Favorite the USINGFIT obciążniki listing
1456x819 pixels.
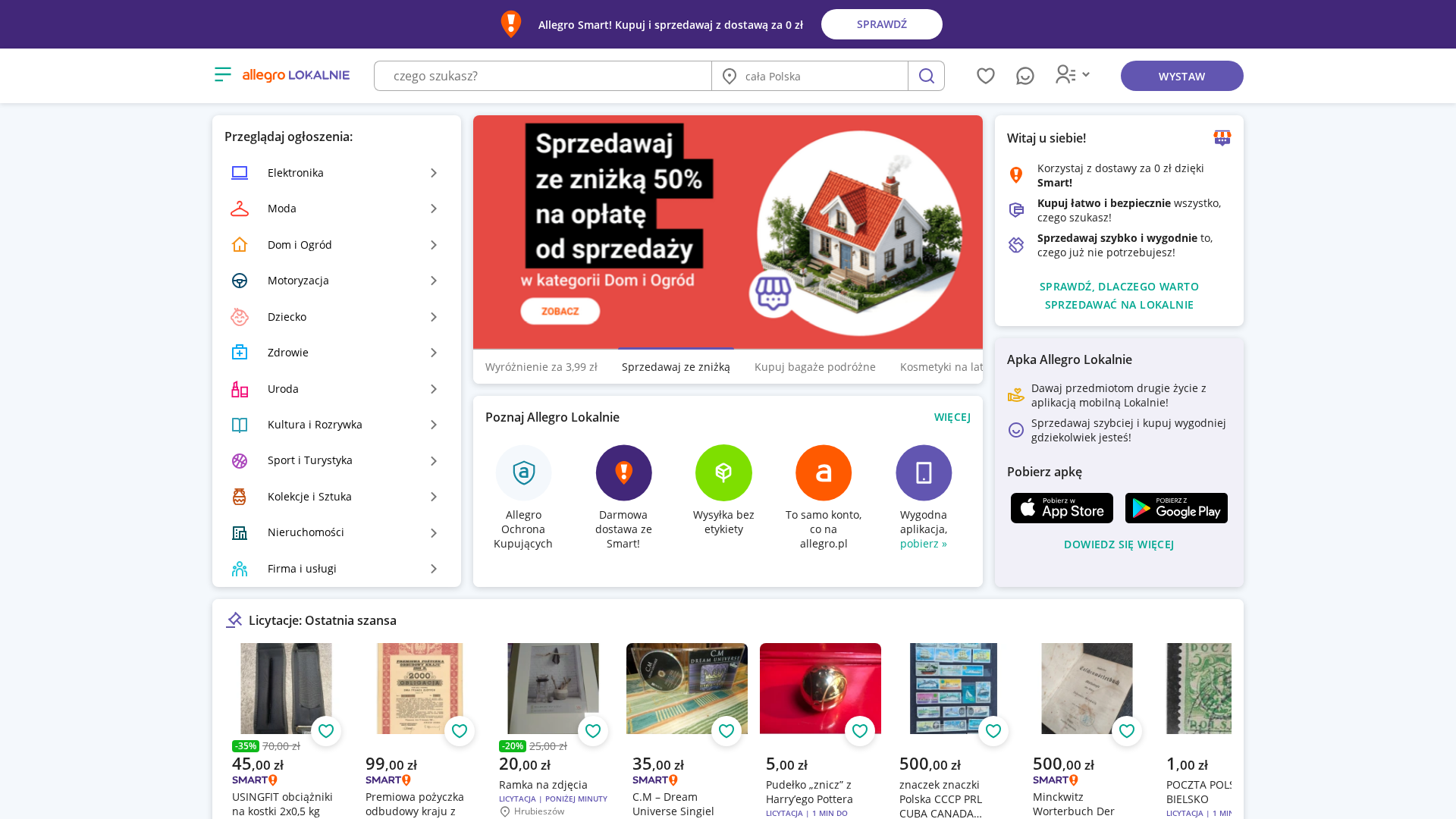(326, 731)
